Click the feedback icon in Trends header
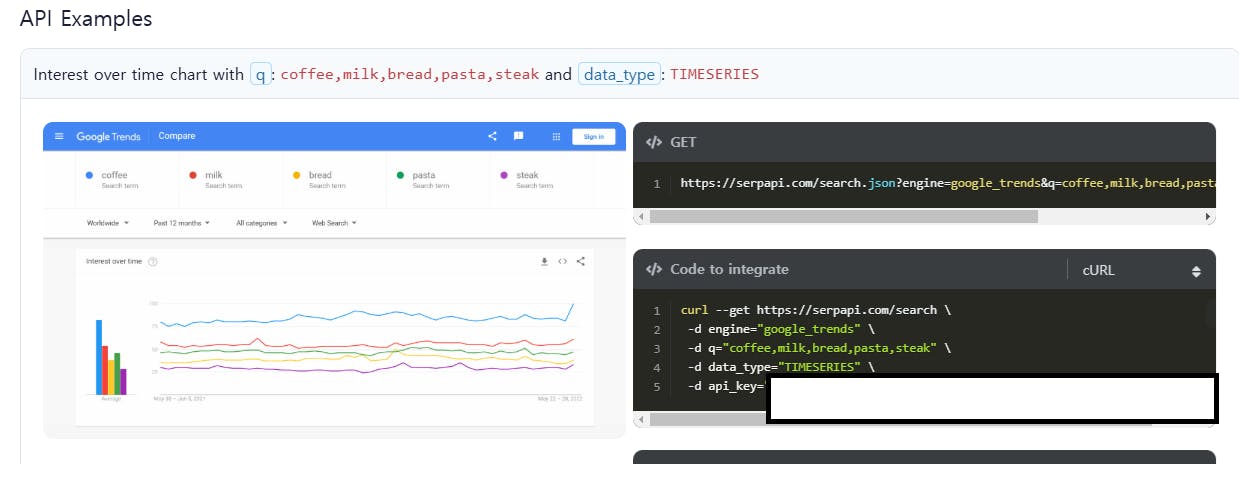Screen dimensions: 1239x487 click(x=518, y=136)
